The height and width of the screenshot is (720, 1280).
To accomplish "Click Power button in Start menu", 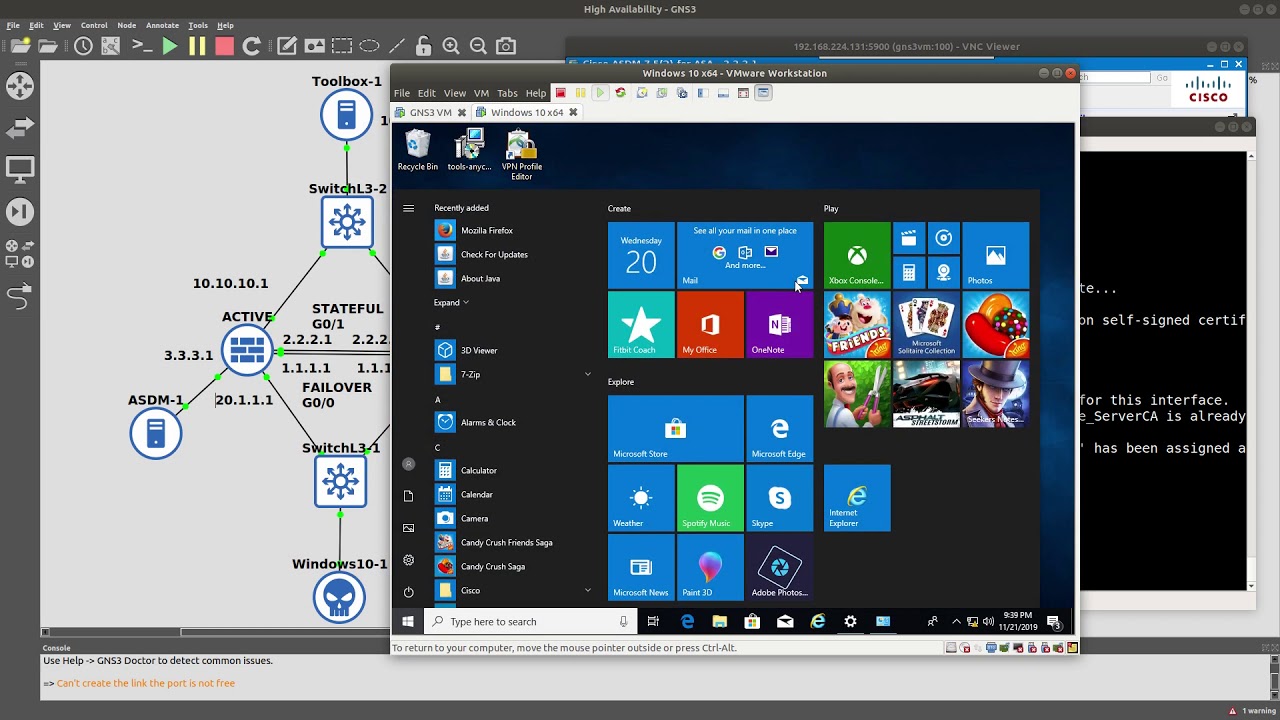I will coord(408,592).
